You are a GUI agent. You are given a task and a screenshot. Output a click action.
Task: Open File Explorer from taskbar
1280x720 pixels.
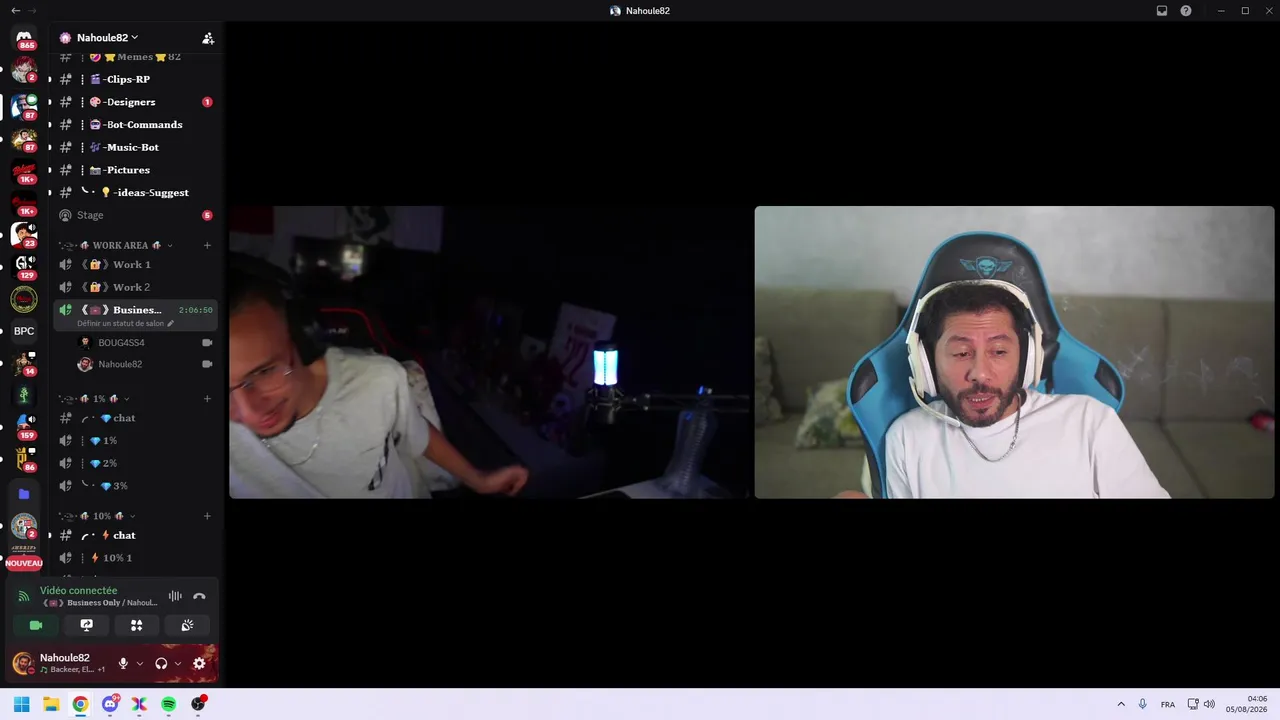pos(51,704)
